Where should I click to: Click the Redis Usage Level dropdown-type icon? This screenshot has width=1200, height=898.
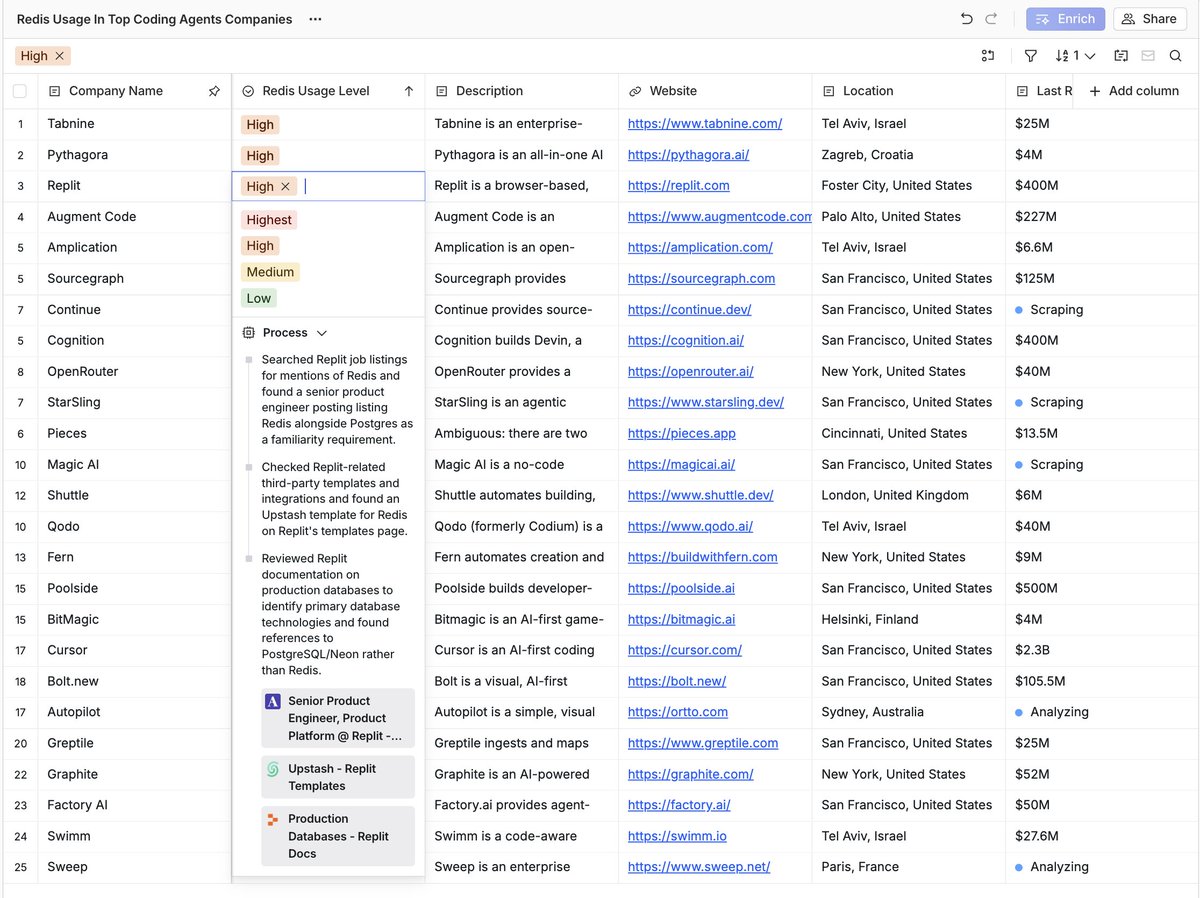248,91
